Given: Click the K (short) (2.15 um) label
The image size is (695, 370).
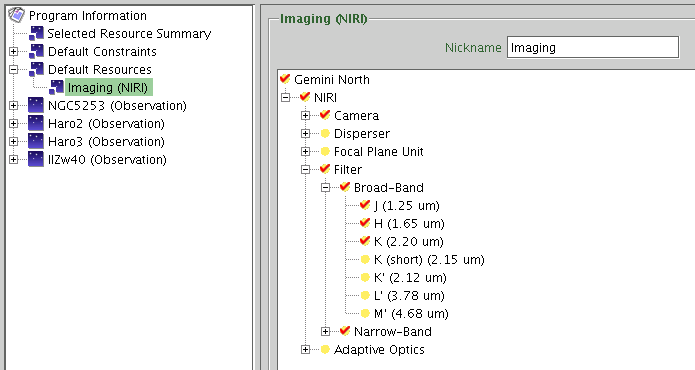Looking at the screenshot, I should (x=429, y=260).
